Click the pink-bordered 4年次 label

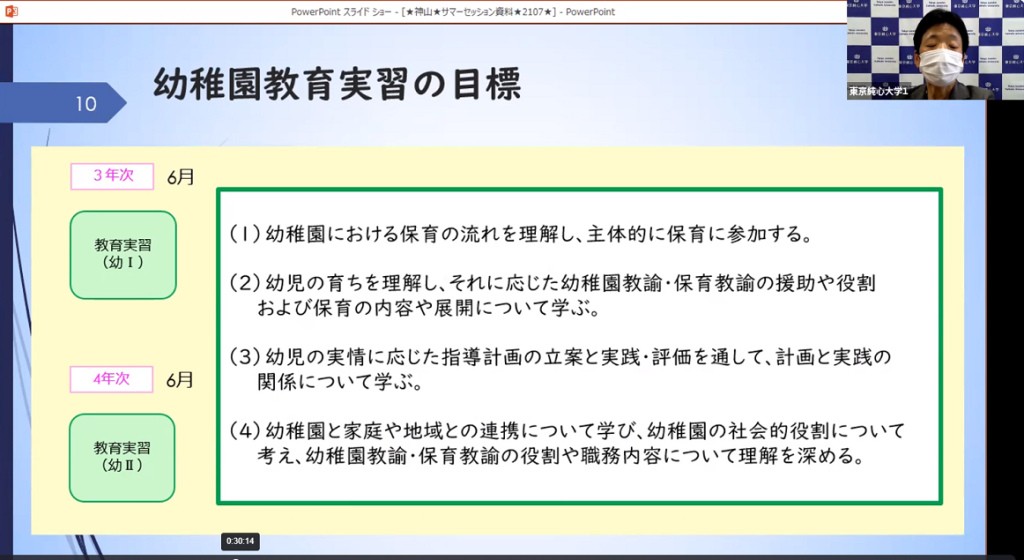coord(111,379)
